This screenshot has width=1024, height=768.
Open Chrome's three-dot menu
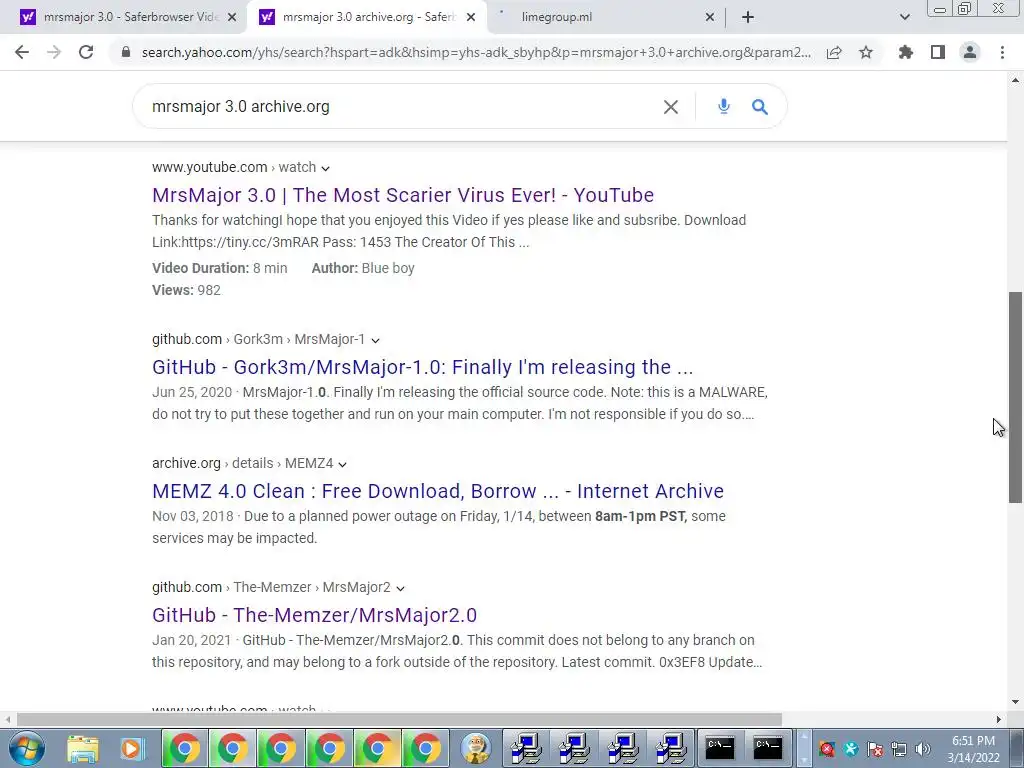(x=1002, y=52)
